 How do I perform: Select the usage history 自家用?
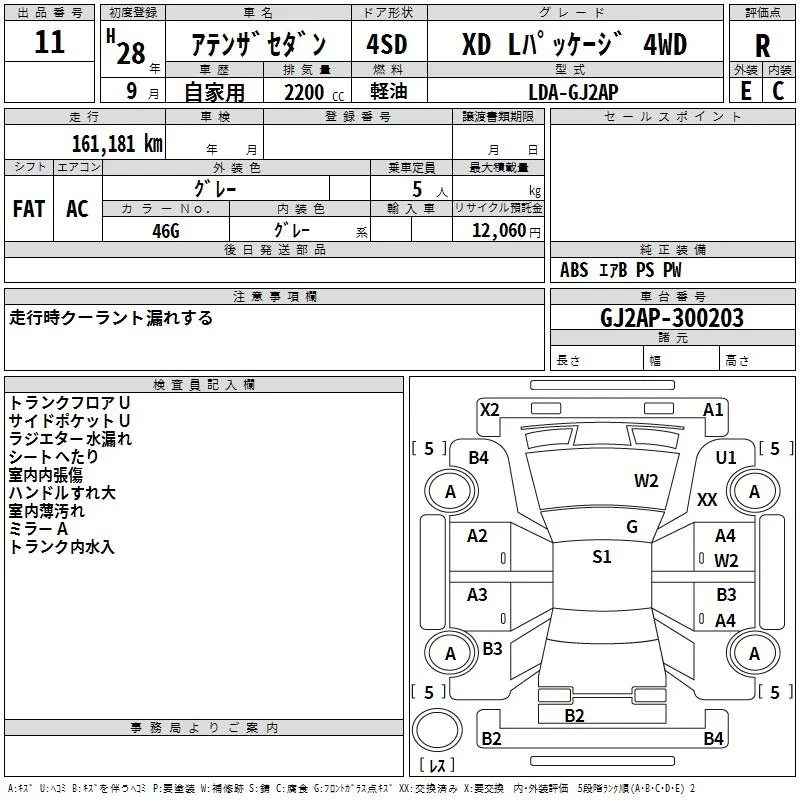(x=214, y=92)
